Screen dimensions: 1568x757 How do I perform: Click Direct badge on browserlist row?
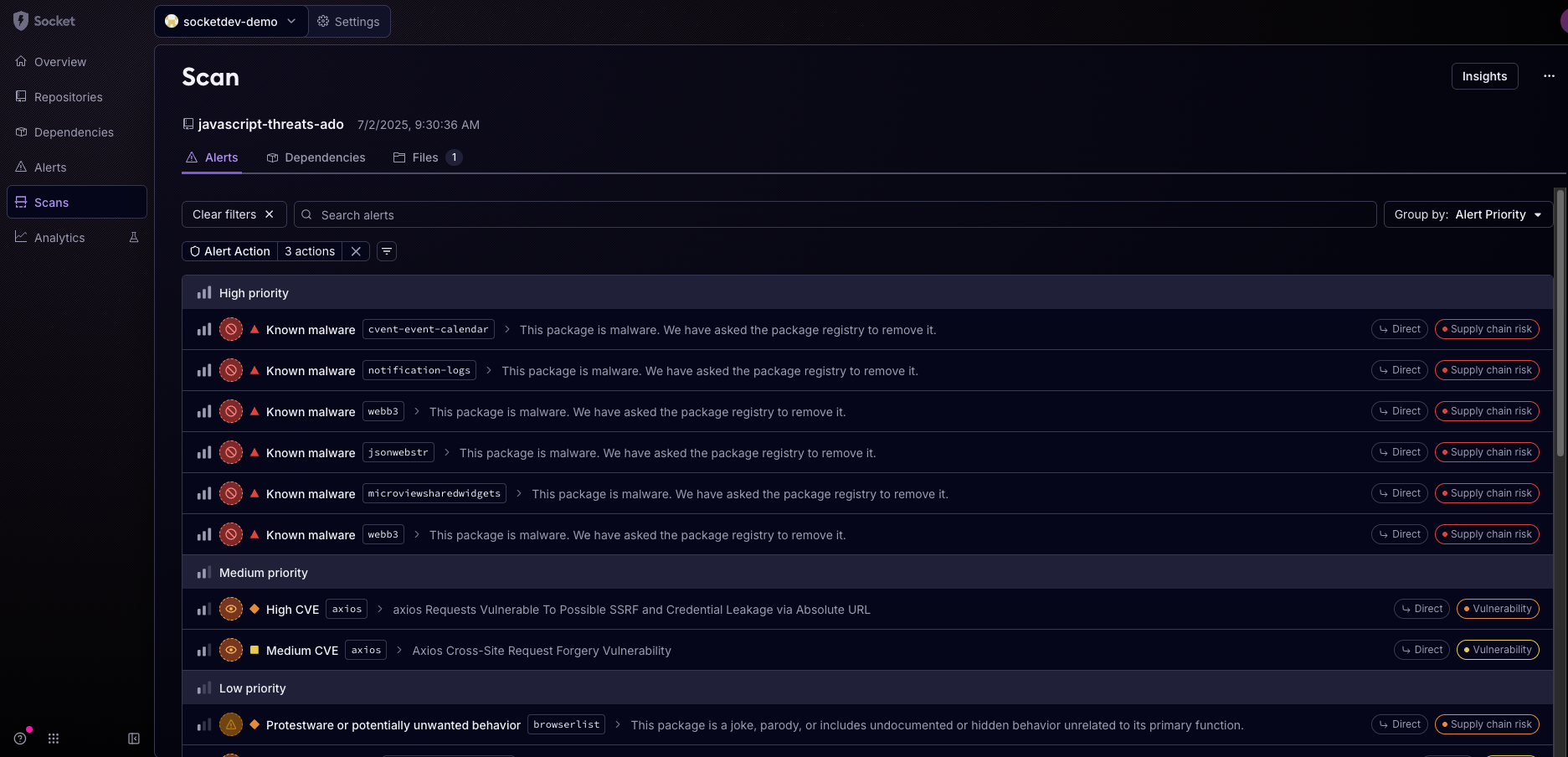point(1400,724)
